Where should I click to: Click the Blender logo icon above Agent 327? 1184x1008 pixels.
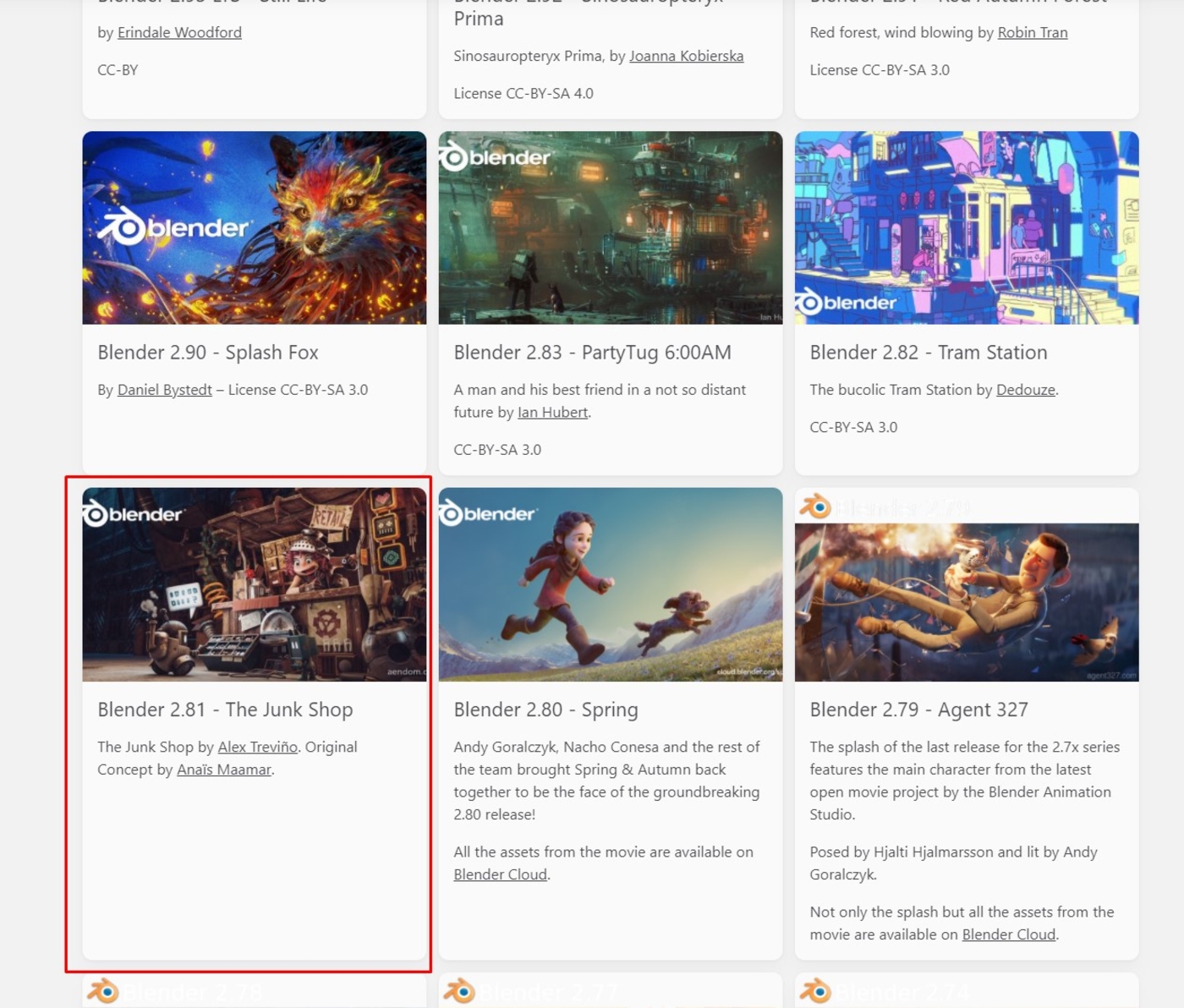coord(815,507)
